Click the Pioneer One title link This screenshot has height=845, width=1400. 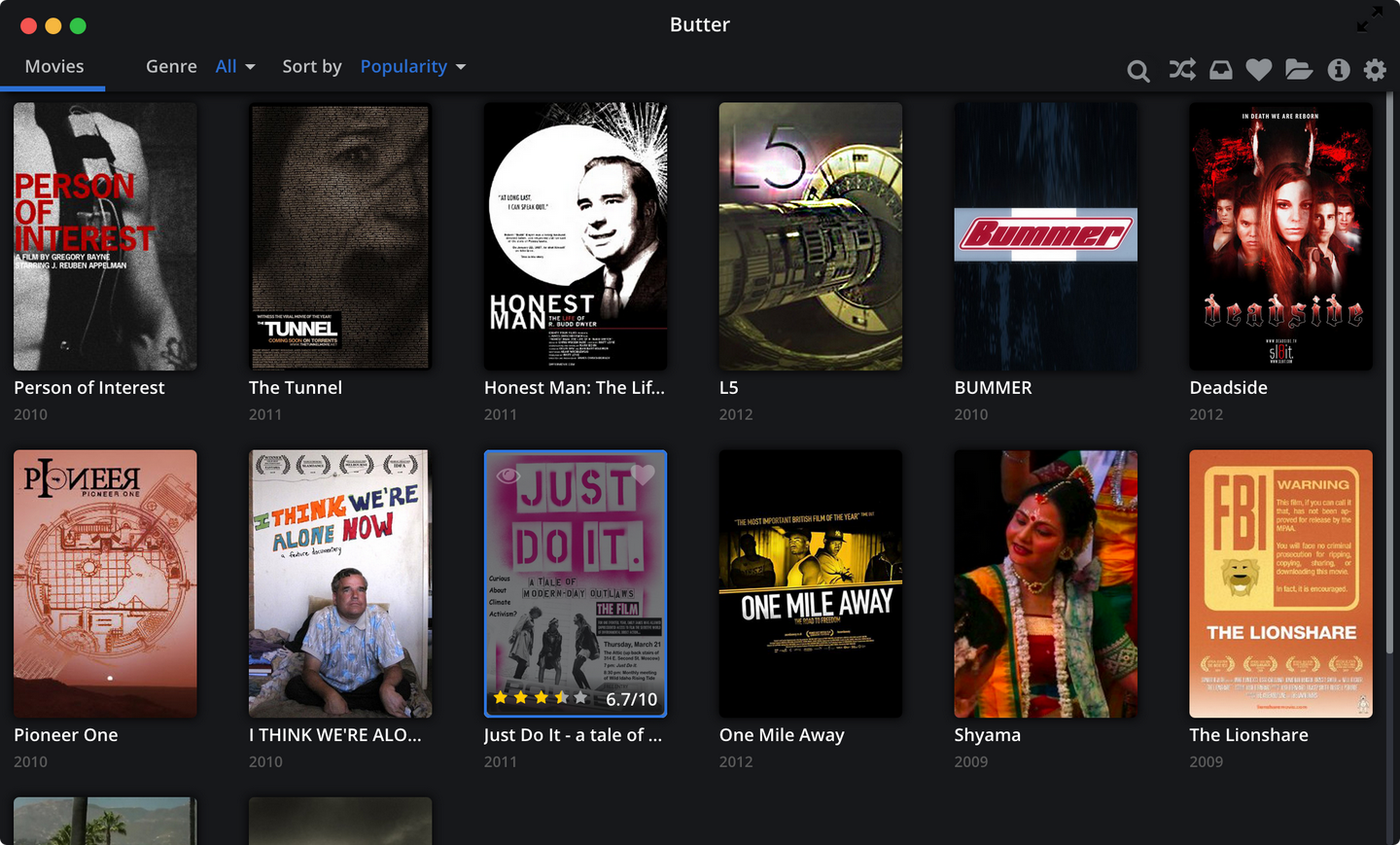pyautogui.click(x=65, y=735)
